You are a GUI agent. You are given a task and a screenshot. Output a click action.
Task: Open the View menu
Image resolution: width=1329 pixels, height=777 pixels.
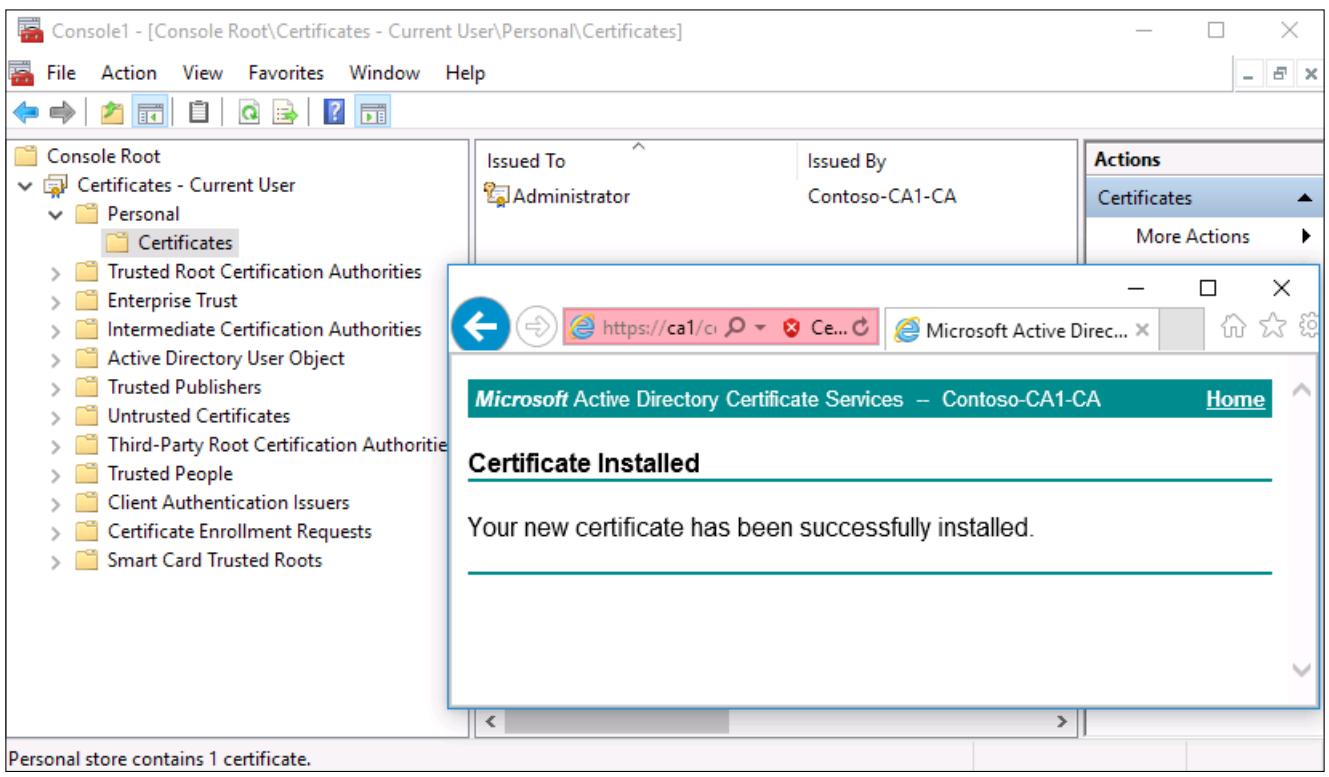coord(202,72)
